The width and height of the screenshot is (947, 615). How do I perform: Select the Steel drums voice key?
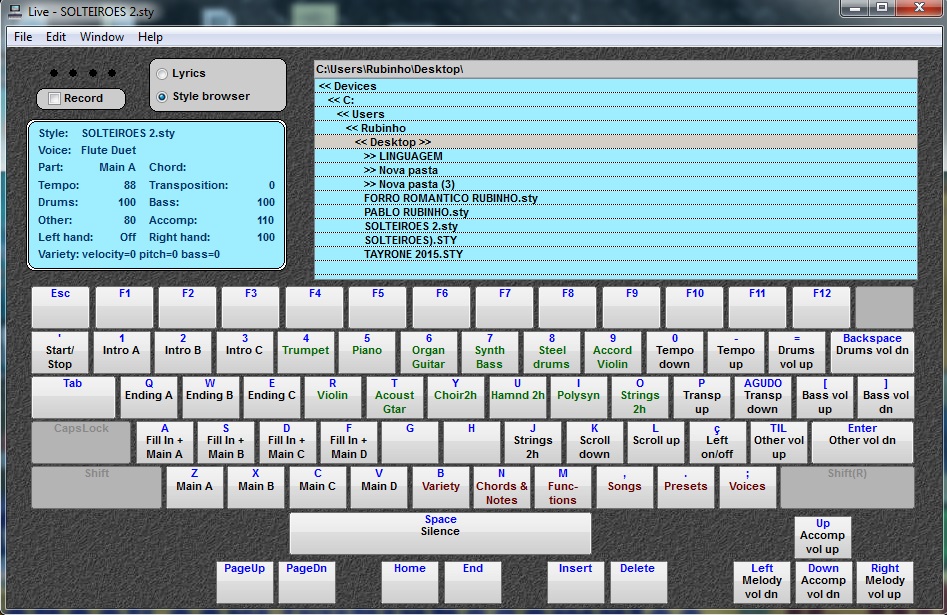551,352
